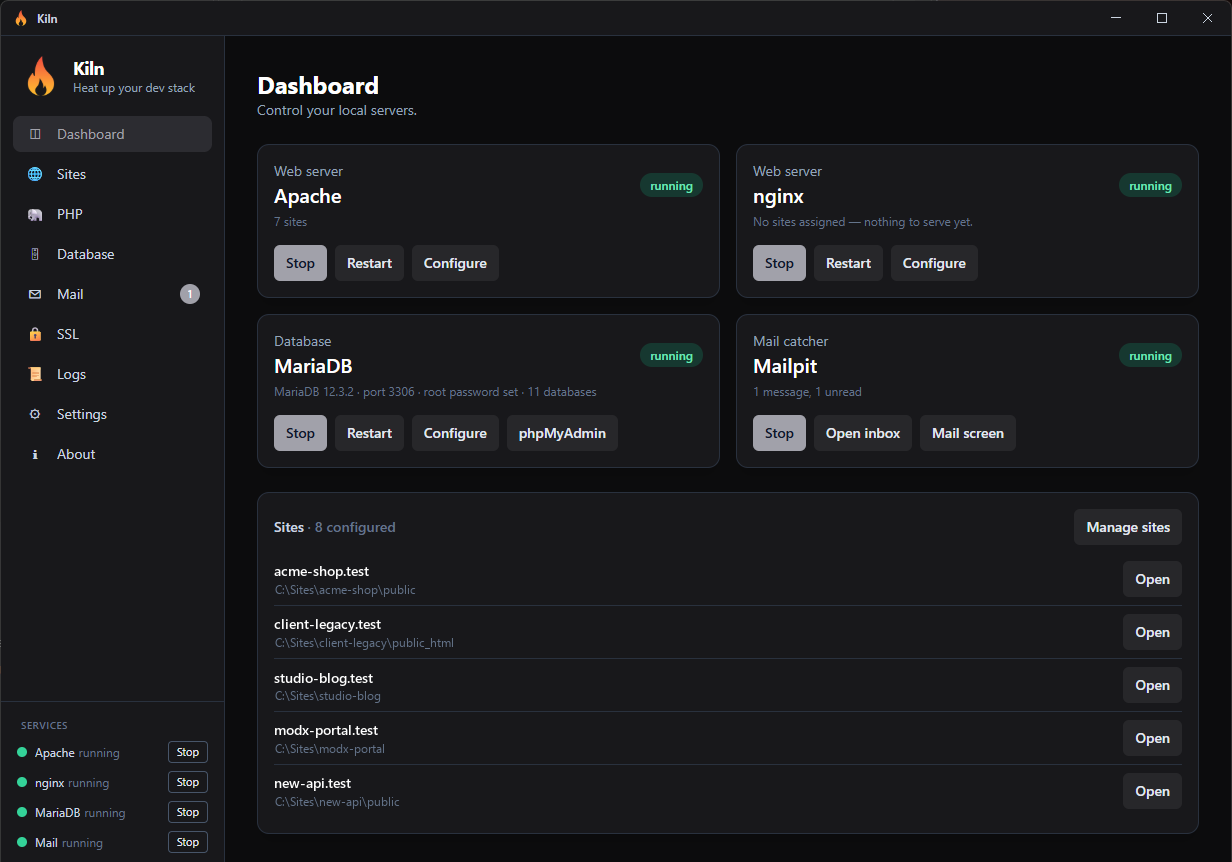Open the modx-portal.test site
Viewport: 1232px width, 862px height.
[1152, 738]
